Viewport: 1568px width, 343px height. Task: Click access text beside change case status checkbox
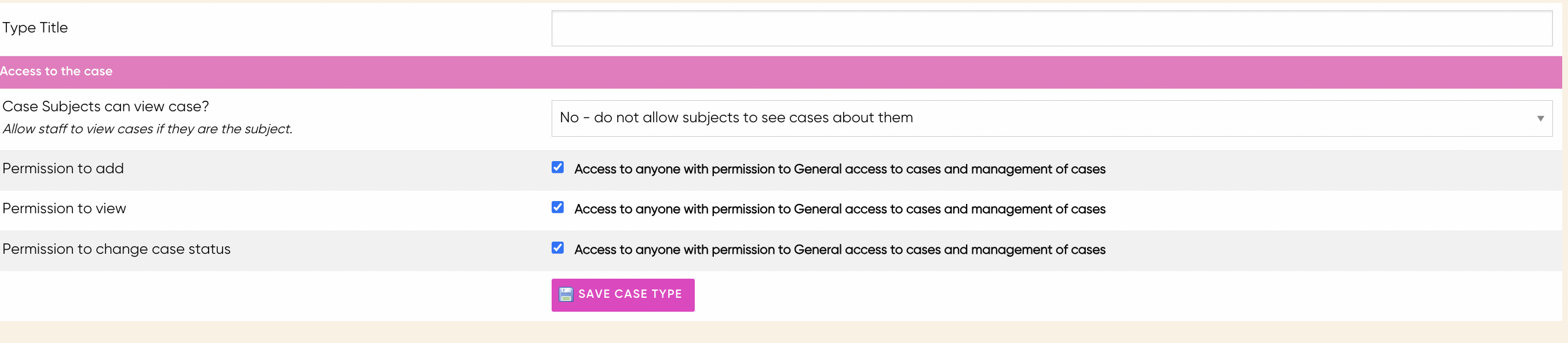[840, 249]
